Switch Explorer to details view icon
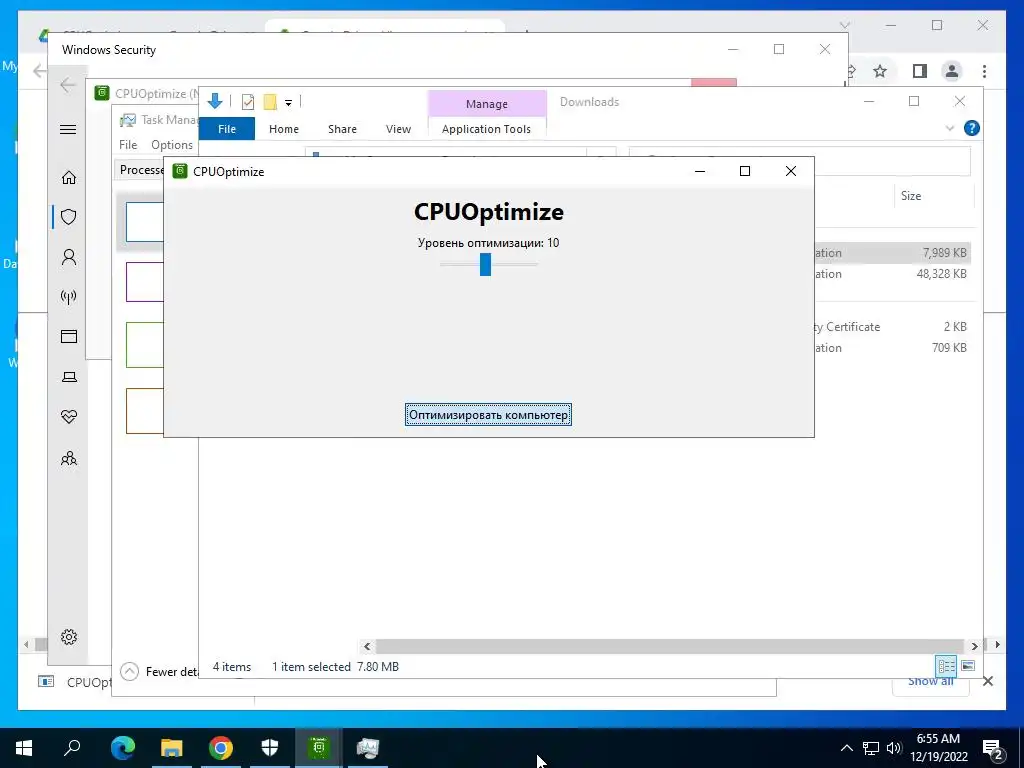Image resolution: width=1024 pixels, height=768 pixels. [946, 666]
